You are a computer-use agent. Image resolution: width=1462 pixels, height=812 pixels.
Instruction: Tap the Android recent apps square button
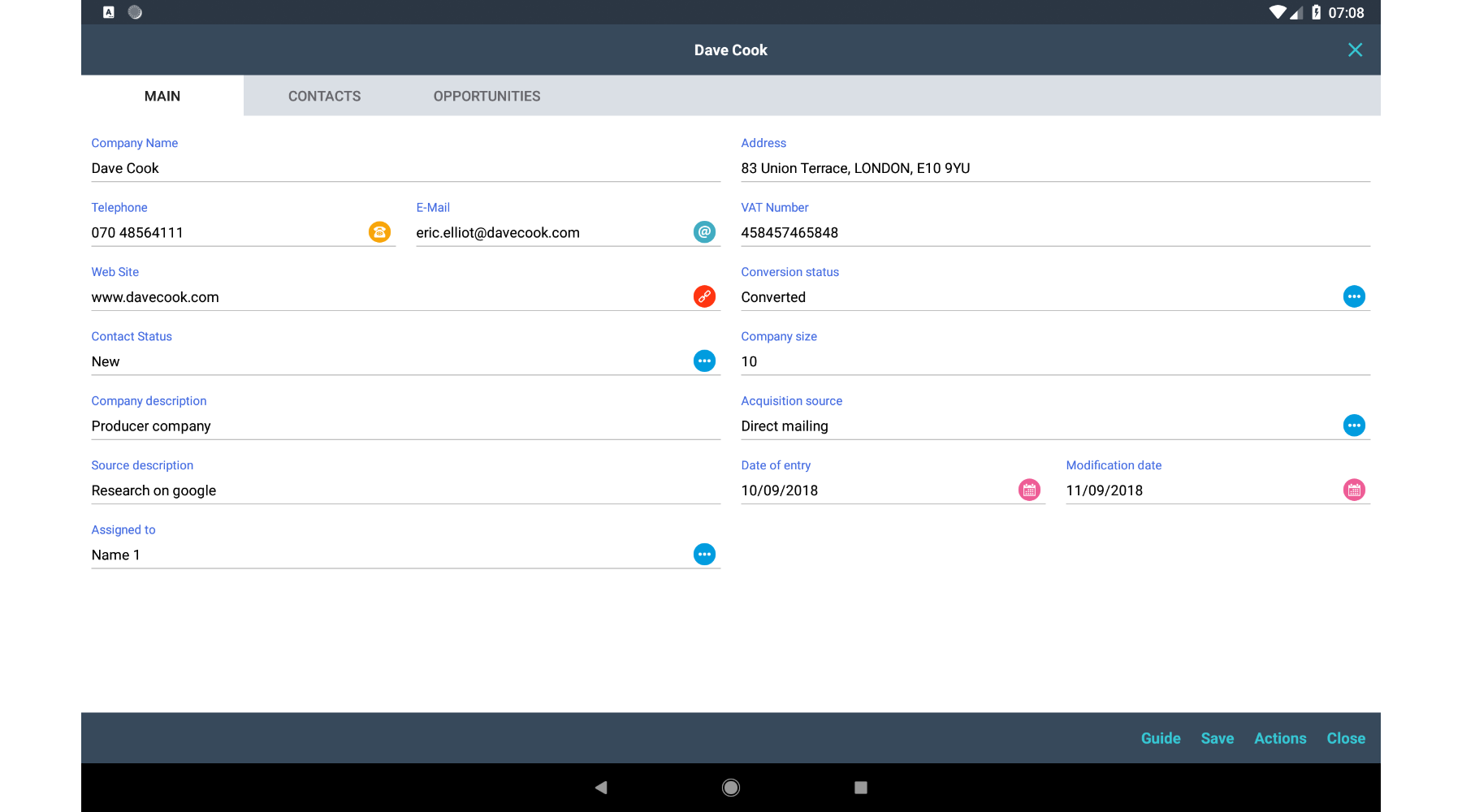pyautogui.click(x=861, y=787)
